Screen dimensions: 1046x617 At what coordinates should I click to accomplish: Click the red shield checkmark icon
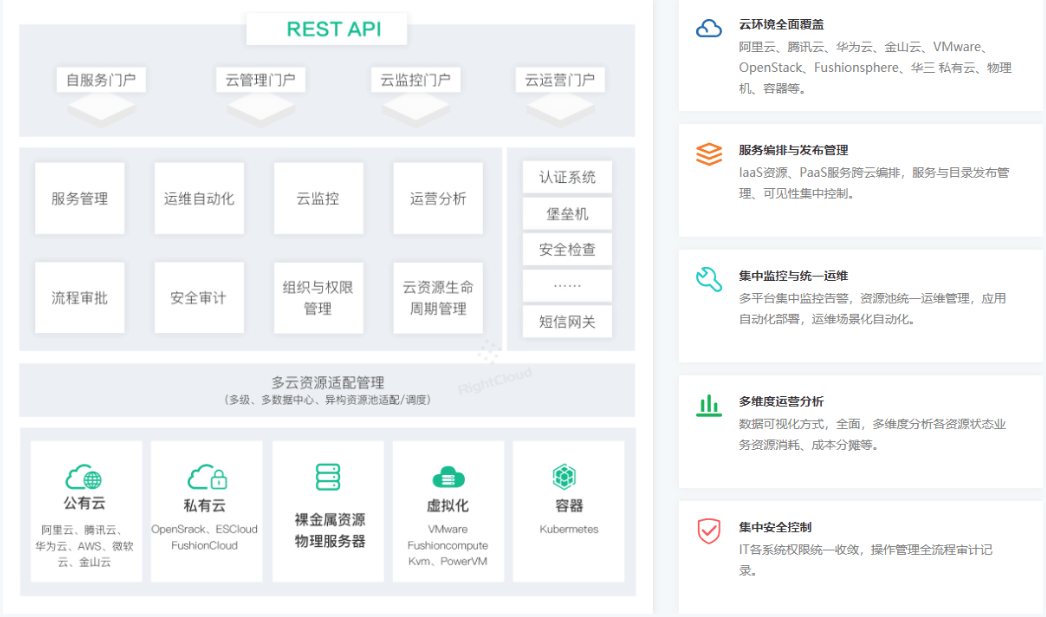708,531
